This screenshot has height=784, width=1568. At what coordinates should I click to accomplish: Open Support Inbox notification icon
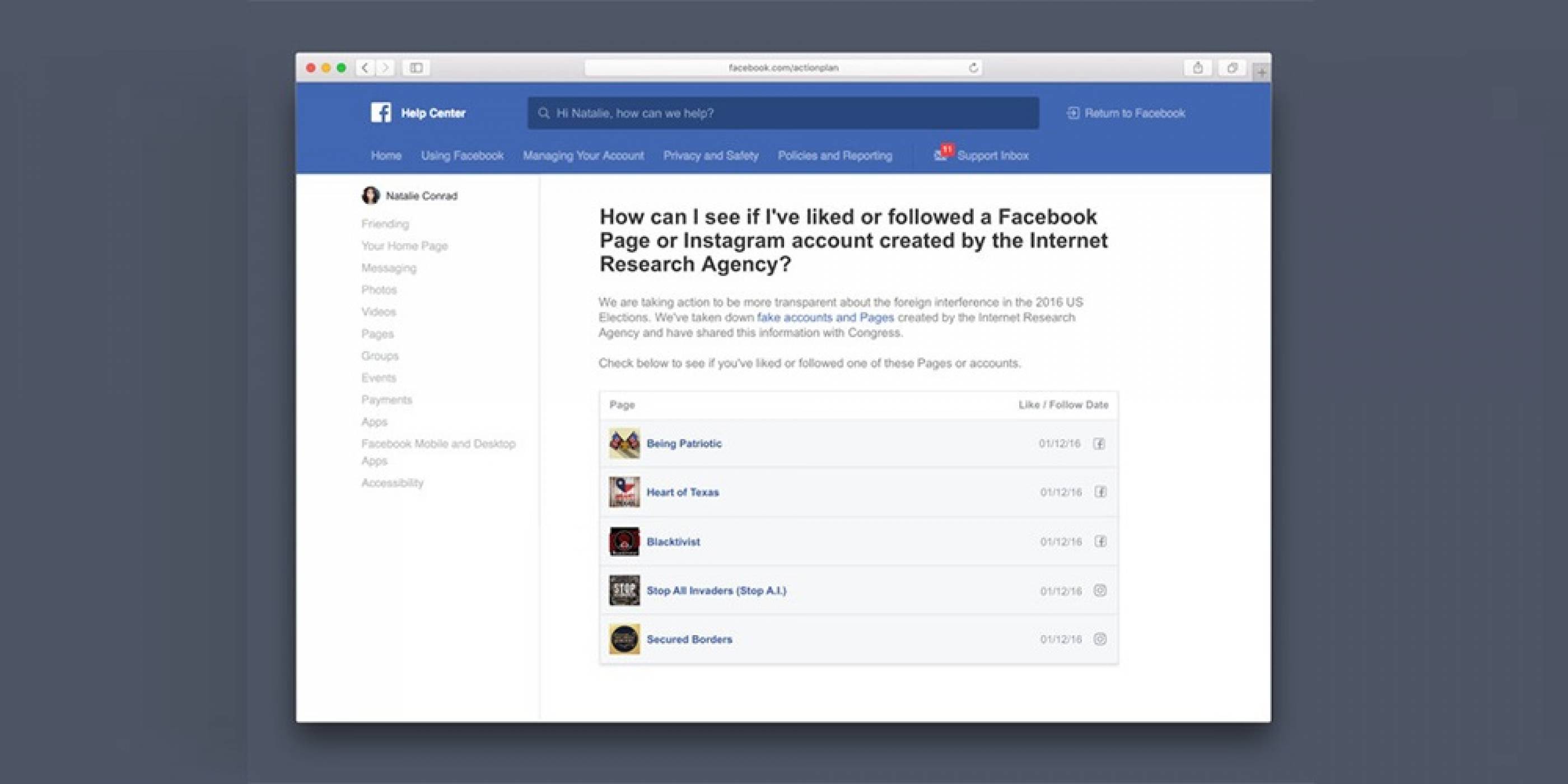[x=943, y=153]
